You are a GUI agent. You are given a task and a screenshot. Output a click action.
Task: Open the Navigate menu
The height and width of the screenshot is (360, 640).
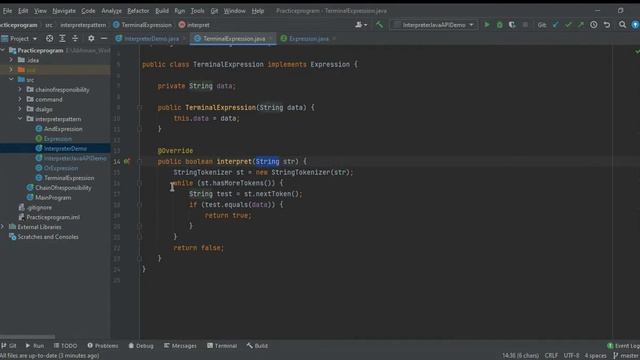tap(64, 11)
